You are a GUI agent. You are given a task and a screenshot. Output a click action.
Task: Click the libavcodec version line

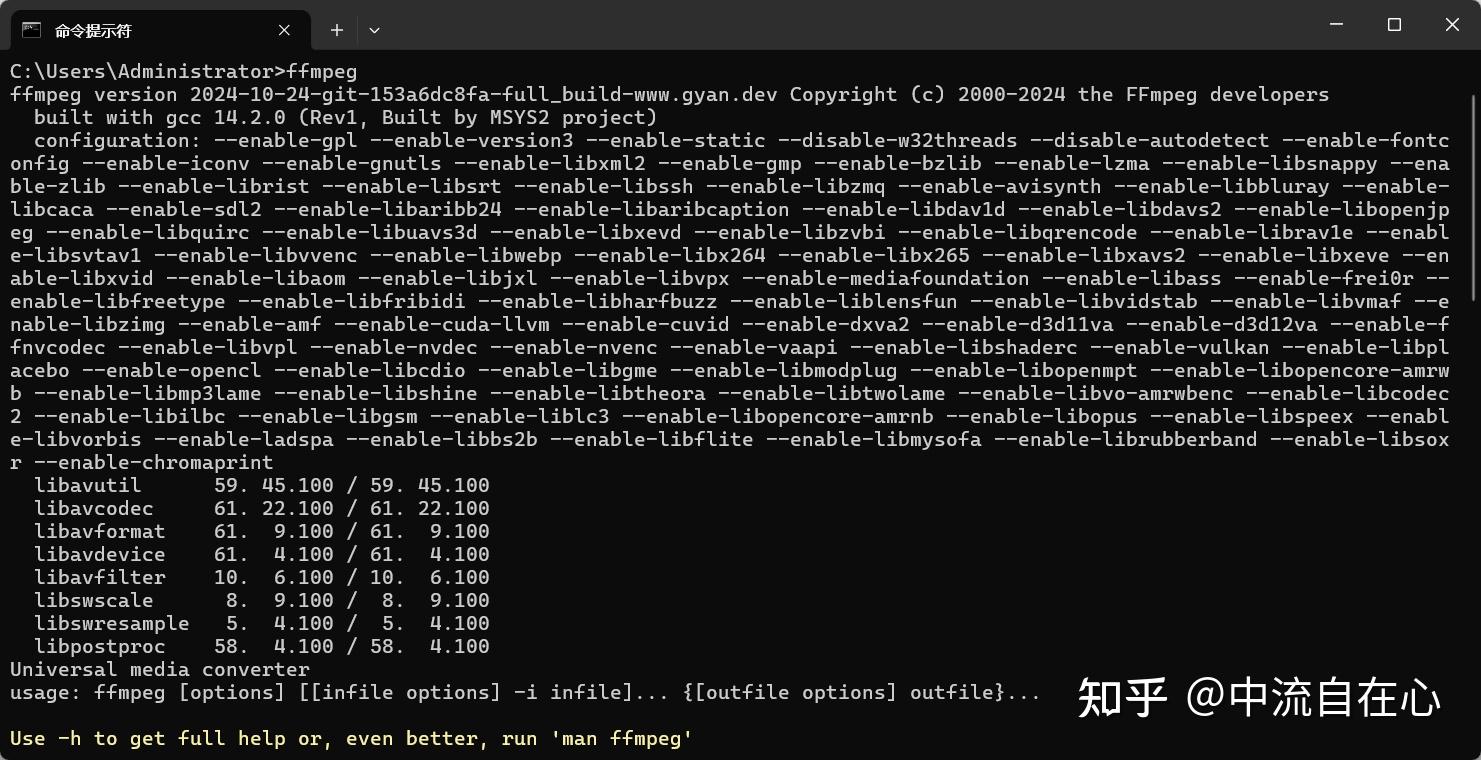point(261,508)
